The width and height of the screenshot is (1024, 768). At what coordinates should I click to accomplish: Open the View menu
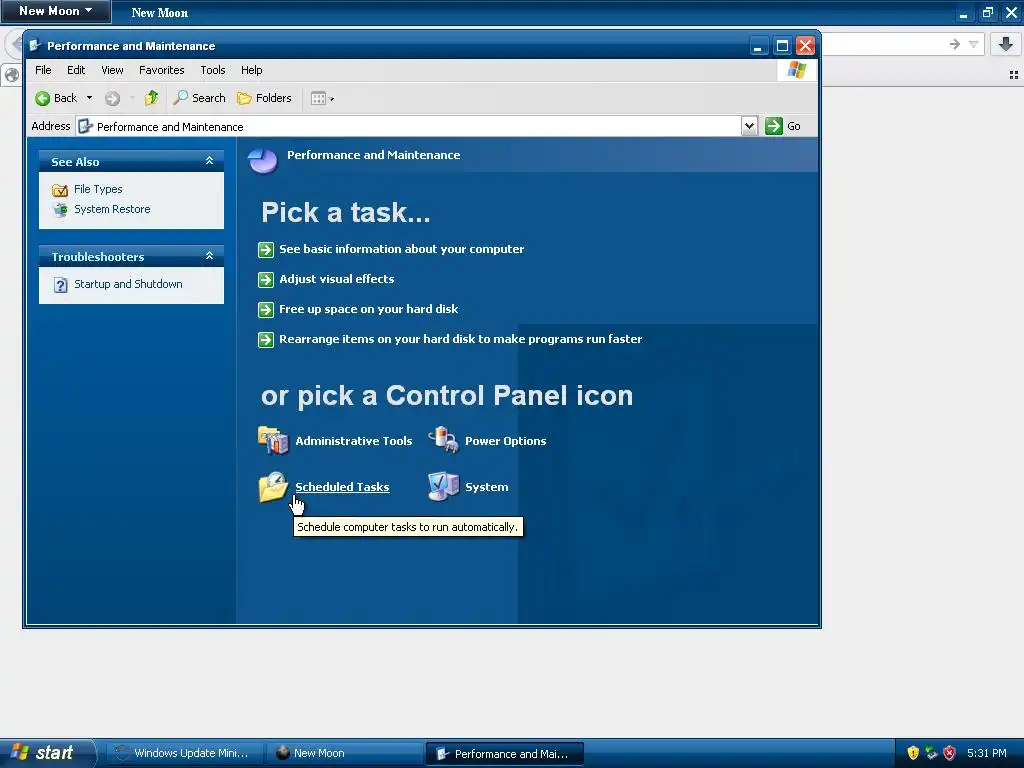(x=112, y=70)
